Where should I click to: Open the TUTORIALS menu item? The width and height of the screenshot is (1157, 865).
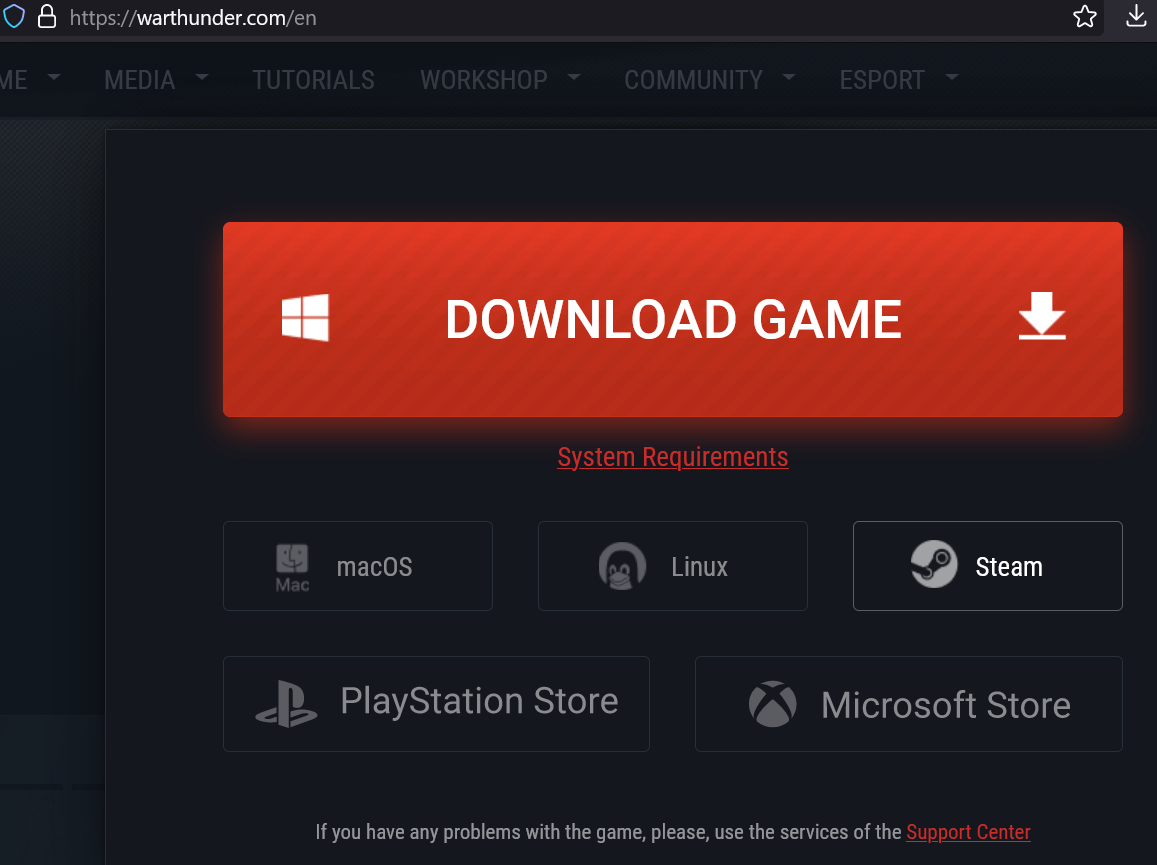[314, 80]
